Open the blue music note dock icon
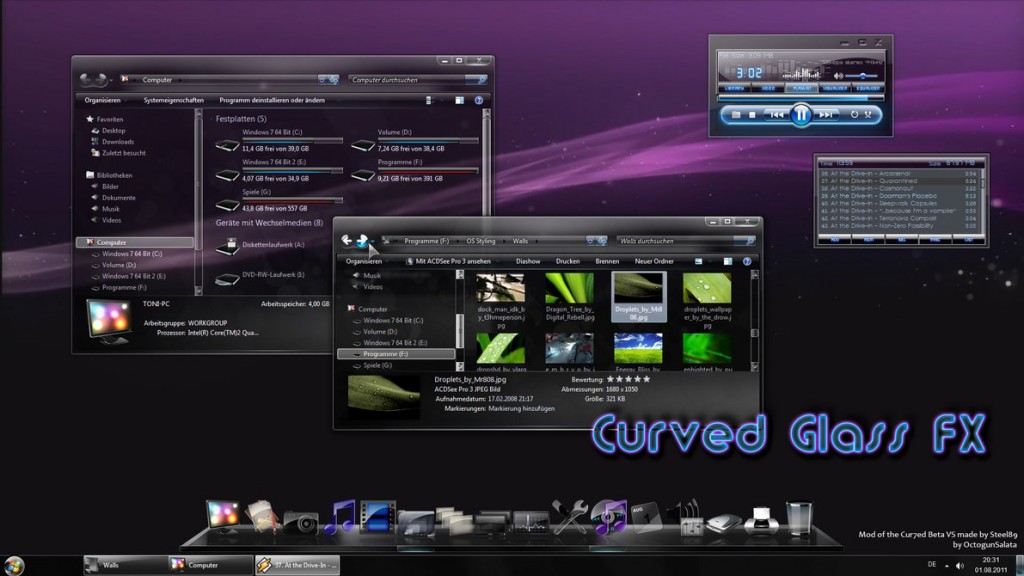1024x576 pixels. click(x=340, y=517)
